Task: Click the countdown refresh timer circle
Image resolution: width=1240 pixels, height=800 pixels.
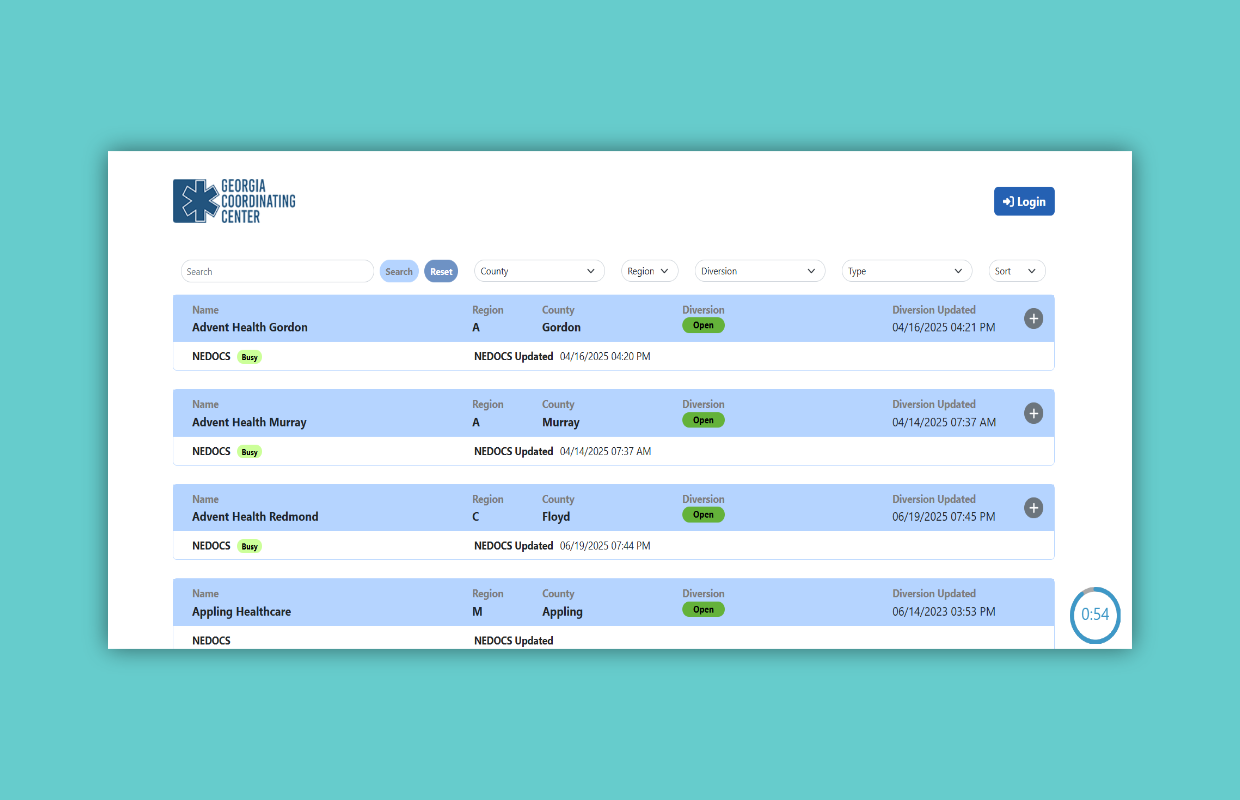Action: (x=1095, y=615)
